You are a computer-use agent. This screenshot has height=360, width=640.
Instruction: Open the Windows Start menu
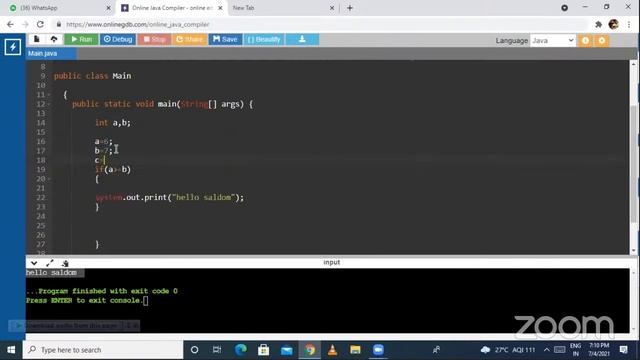point(11,350)
